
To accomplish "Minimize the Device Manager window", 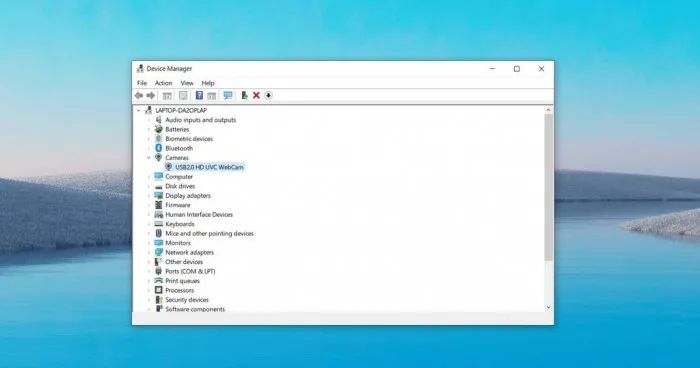I will click(x=492, y=69).
